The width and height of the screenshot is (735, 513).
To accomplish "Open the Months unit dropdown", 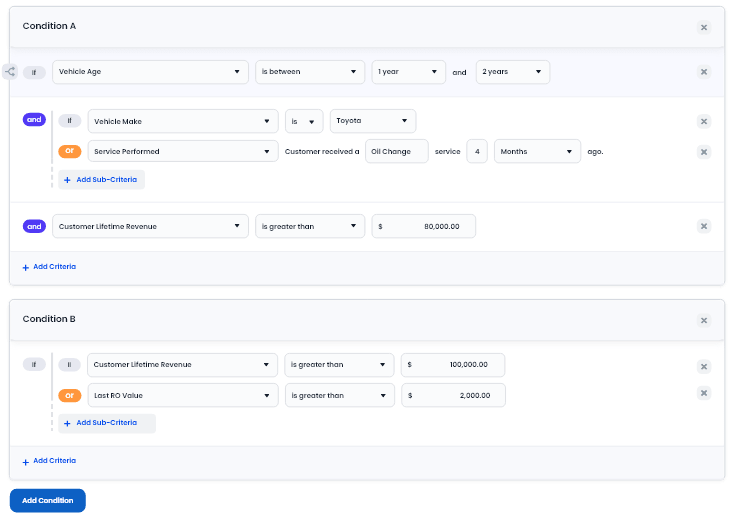I will pos(537,151).
